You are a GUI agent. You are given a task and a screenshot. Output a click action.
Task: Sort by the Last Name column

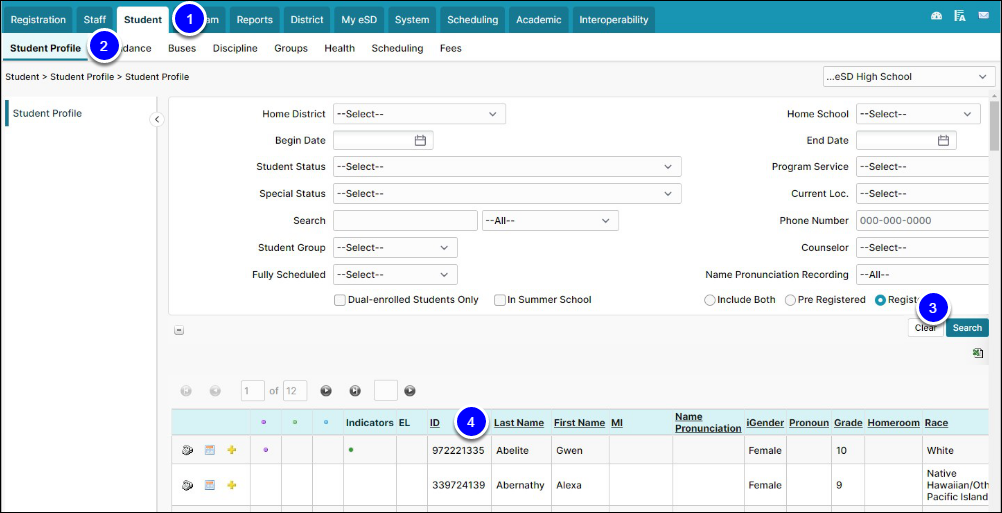pyautogui.click(x=519, y=423)
